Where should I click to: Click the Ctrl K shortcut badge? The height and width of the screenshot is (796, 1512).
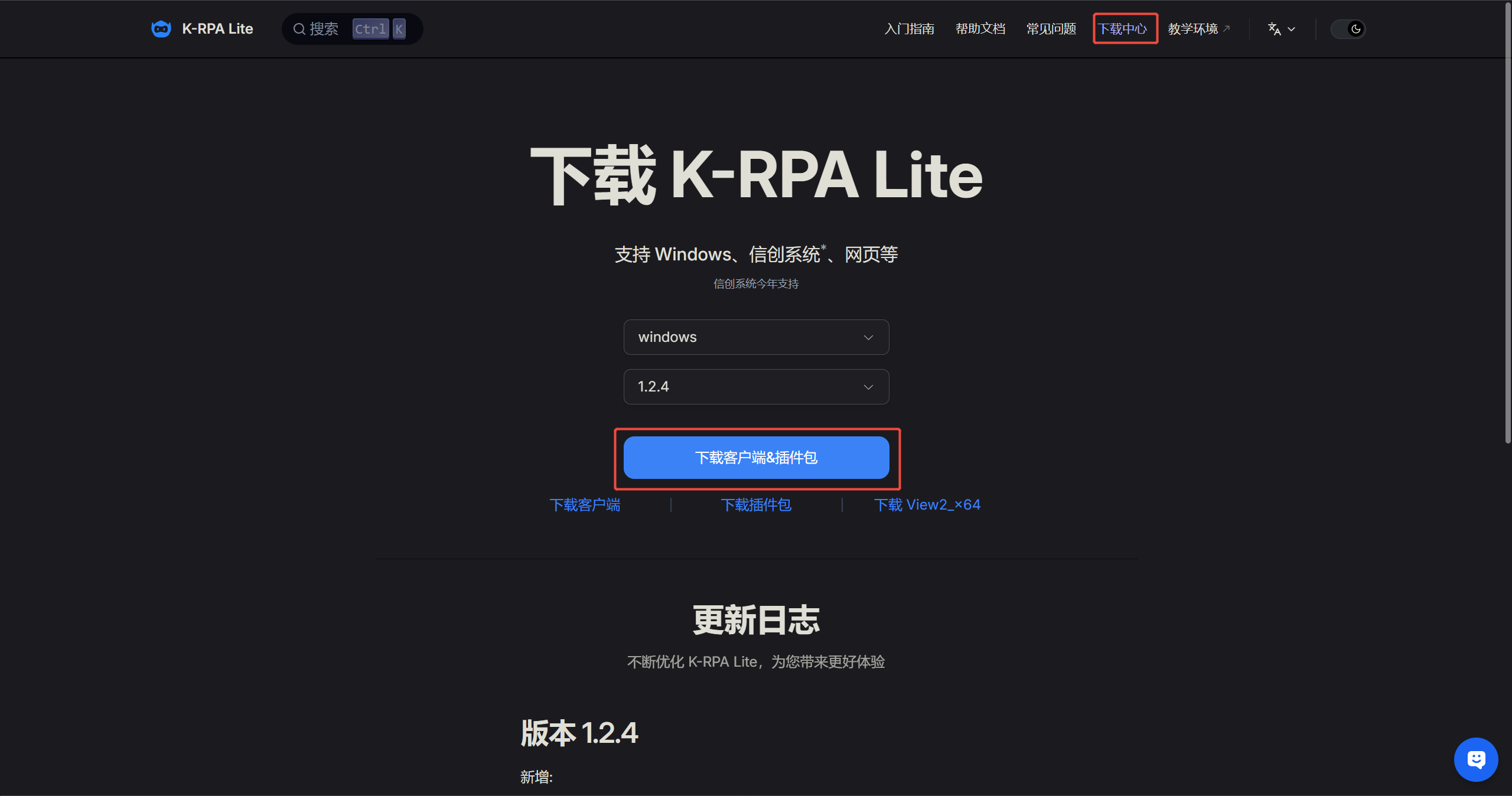379,29
